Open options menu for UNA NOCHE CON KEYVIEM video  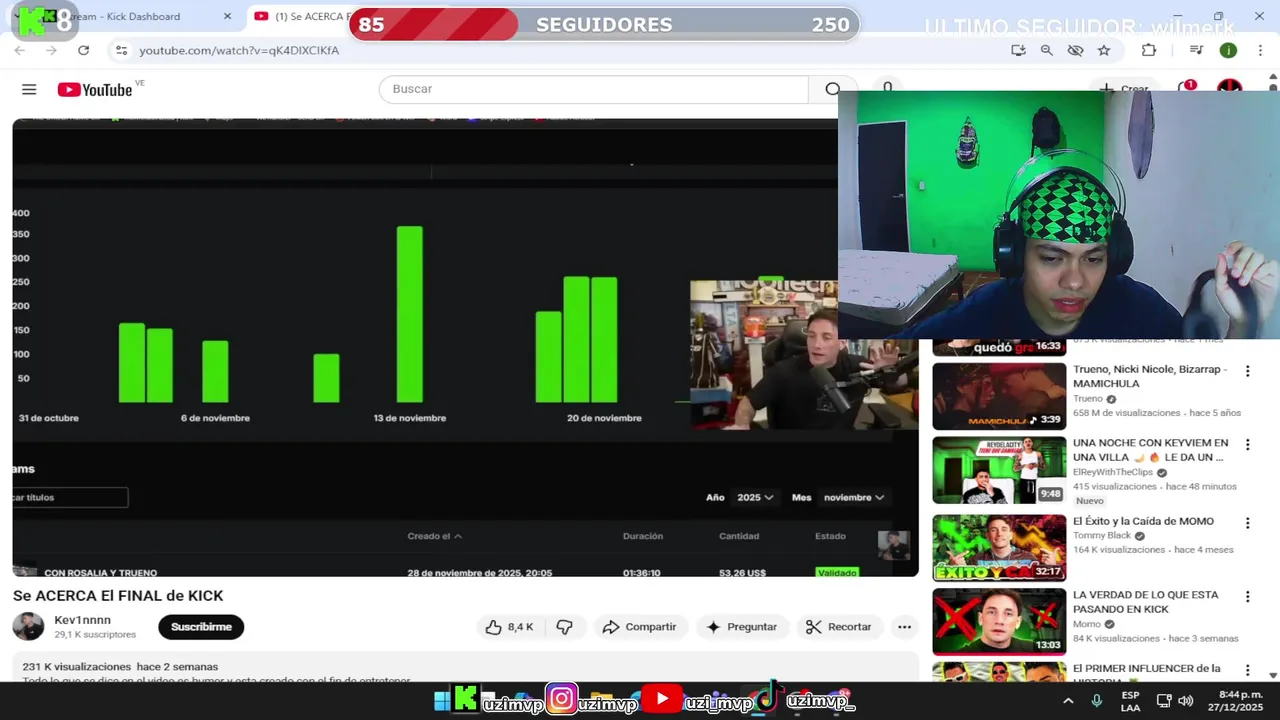pos(1247,445)
